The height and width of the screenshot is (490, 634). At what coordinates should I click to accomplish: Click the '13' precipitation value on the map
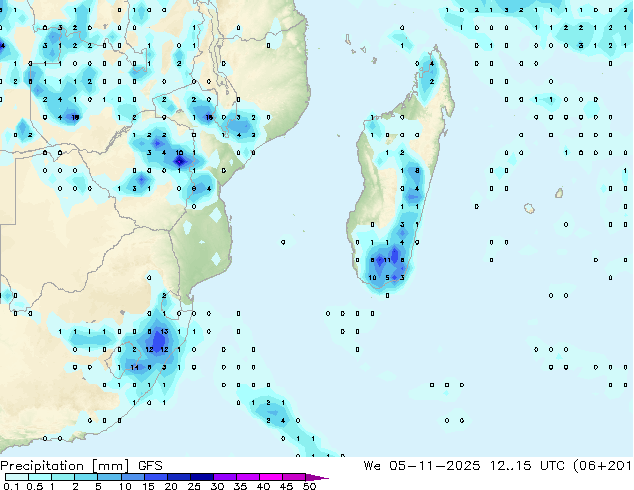(164, 332)
